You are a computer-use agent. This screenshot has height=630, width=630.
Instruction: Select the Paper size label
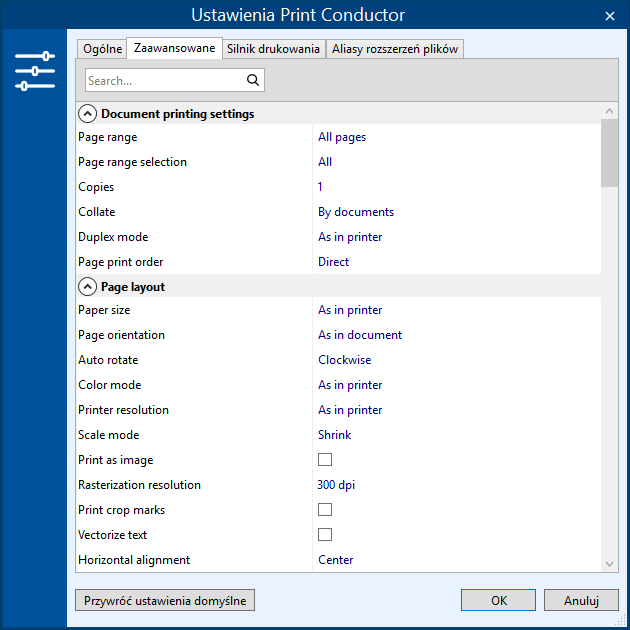click(104, 310)
